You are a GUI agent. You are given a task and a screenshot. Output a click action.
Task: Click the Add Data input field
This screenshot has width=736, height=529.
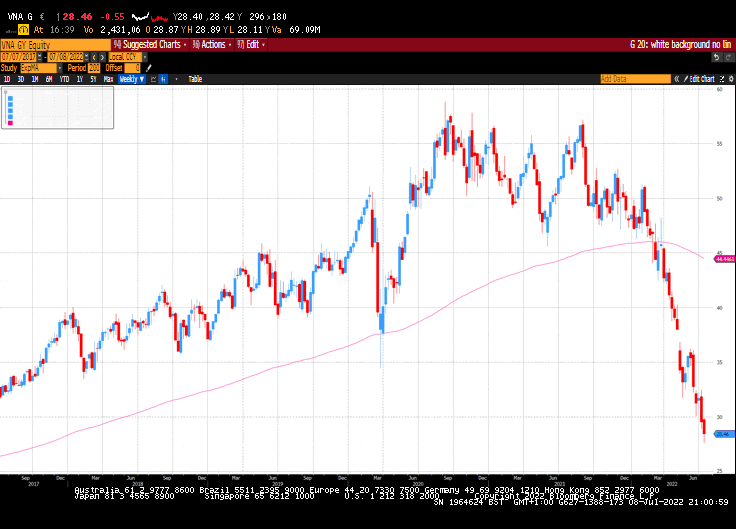tap(630, 78)
